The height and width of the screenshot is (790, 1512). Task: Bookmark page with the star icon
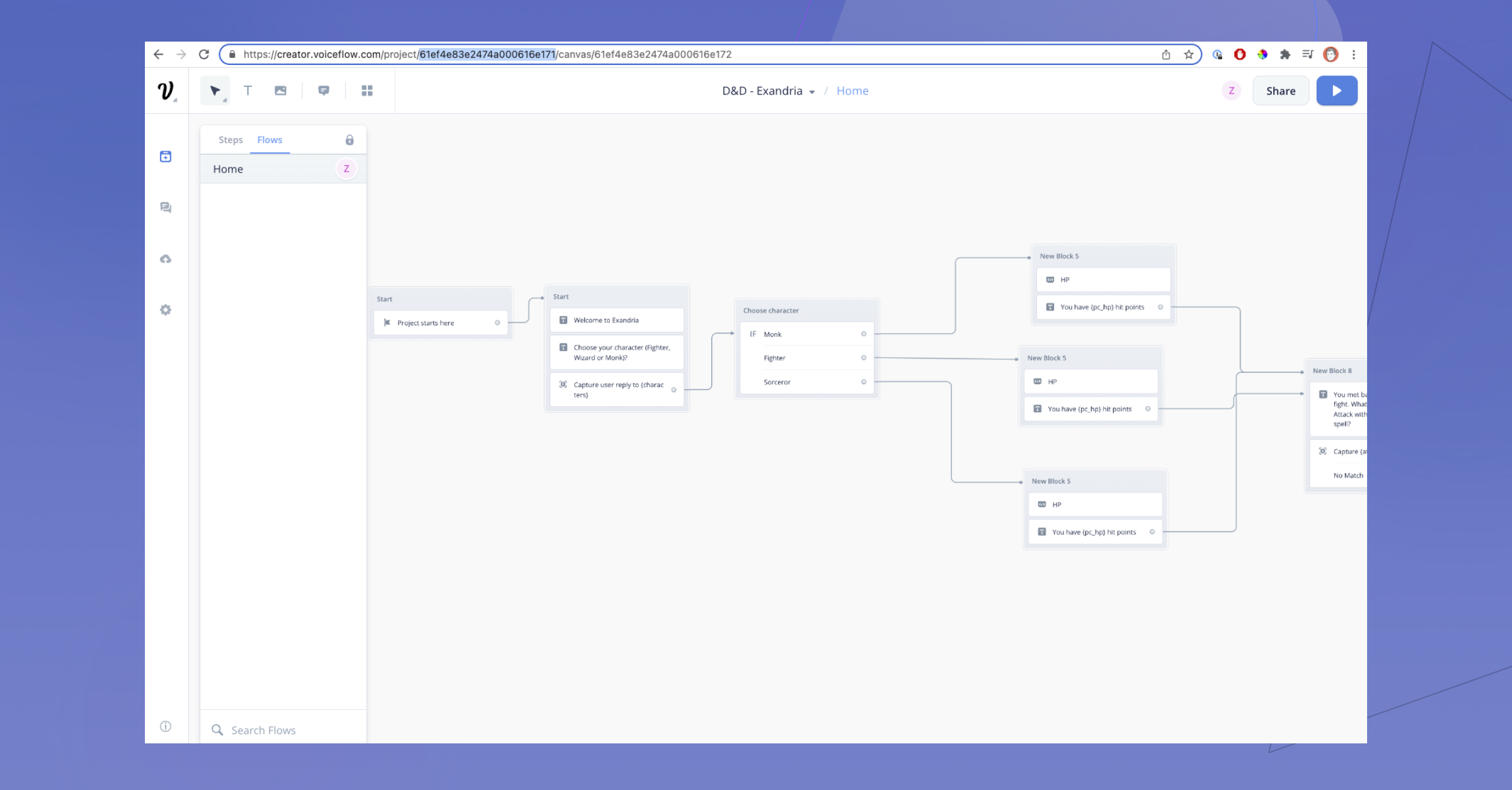point(1189,55)
